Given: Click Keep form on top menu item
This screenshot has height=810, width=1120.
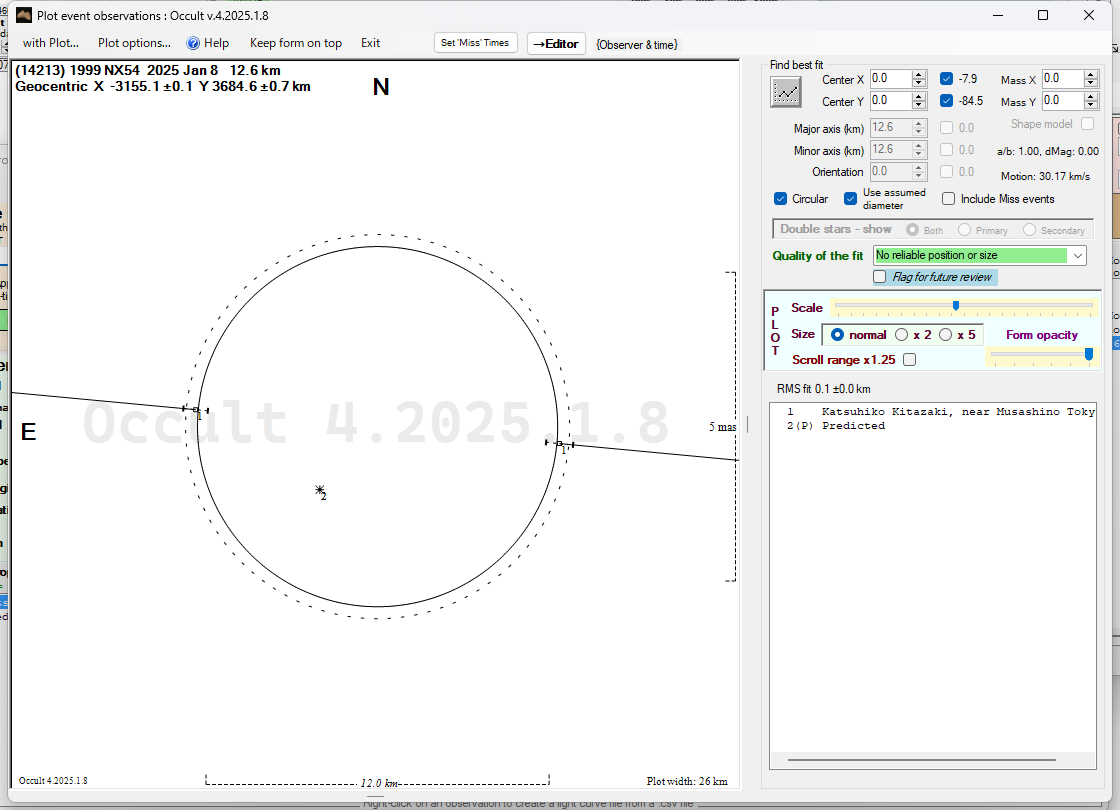Looking at the screenshot, I should coord(295,43).
